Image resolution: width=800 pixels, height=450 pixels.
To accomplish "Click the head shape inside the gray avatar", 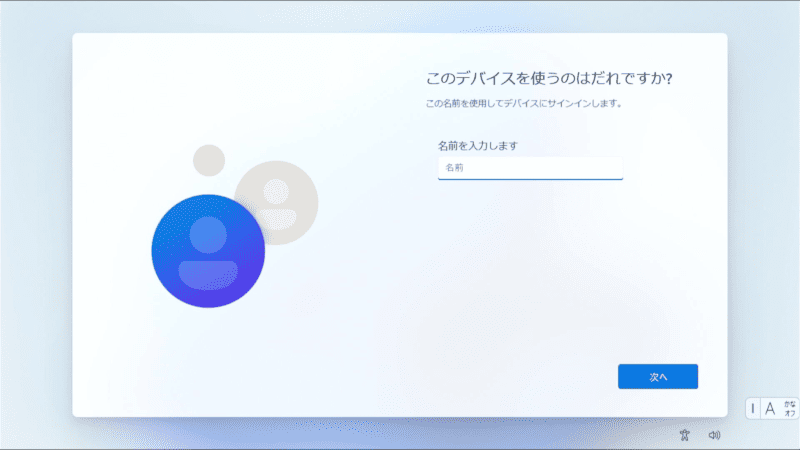I will [x=276, y=190].
